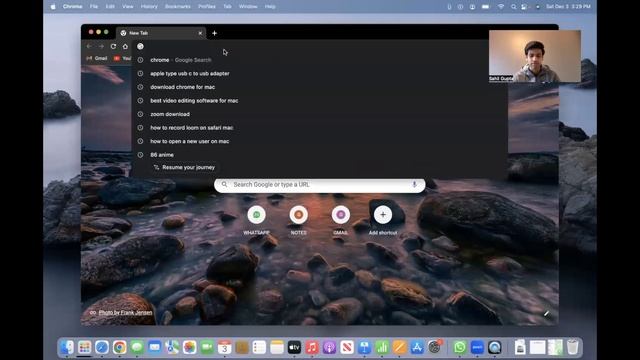Open Music from the dock
The height and width of the screenshot is (360, 640).
(312, 347)
